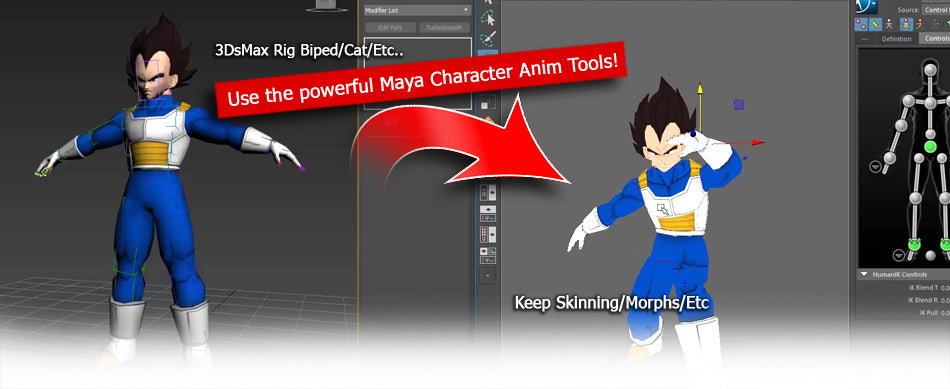Click the IK Blend T label

[x=923, y=287]
